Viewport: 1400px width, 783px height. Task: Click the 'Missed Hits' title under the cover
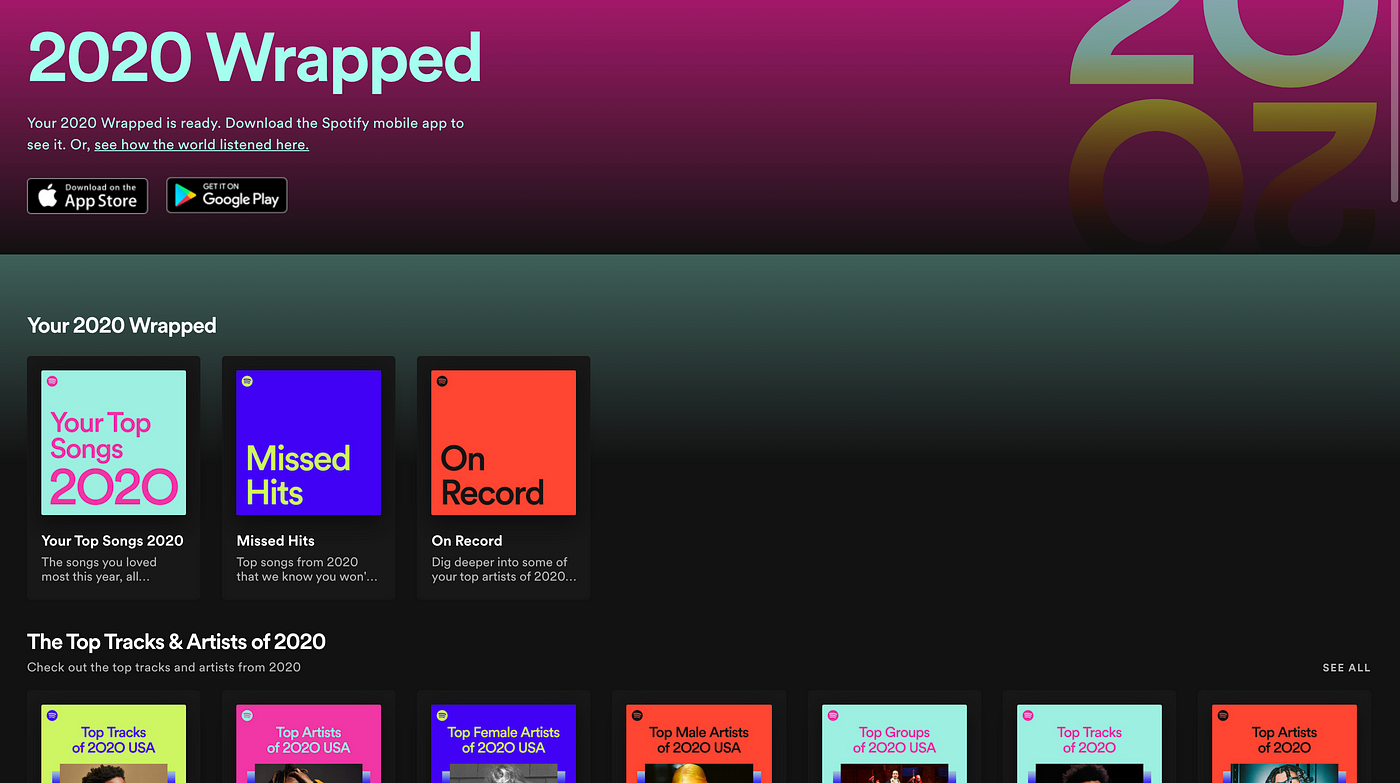click(275, 541)
